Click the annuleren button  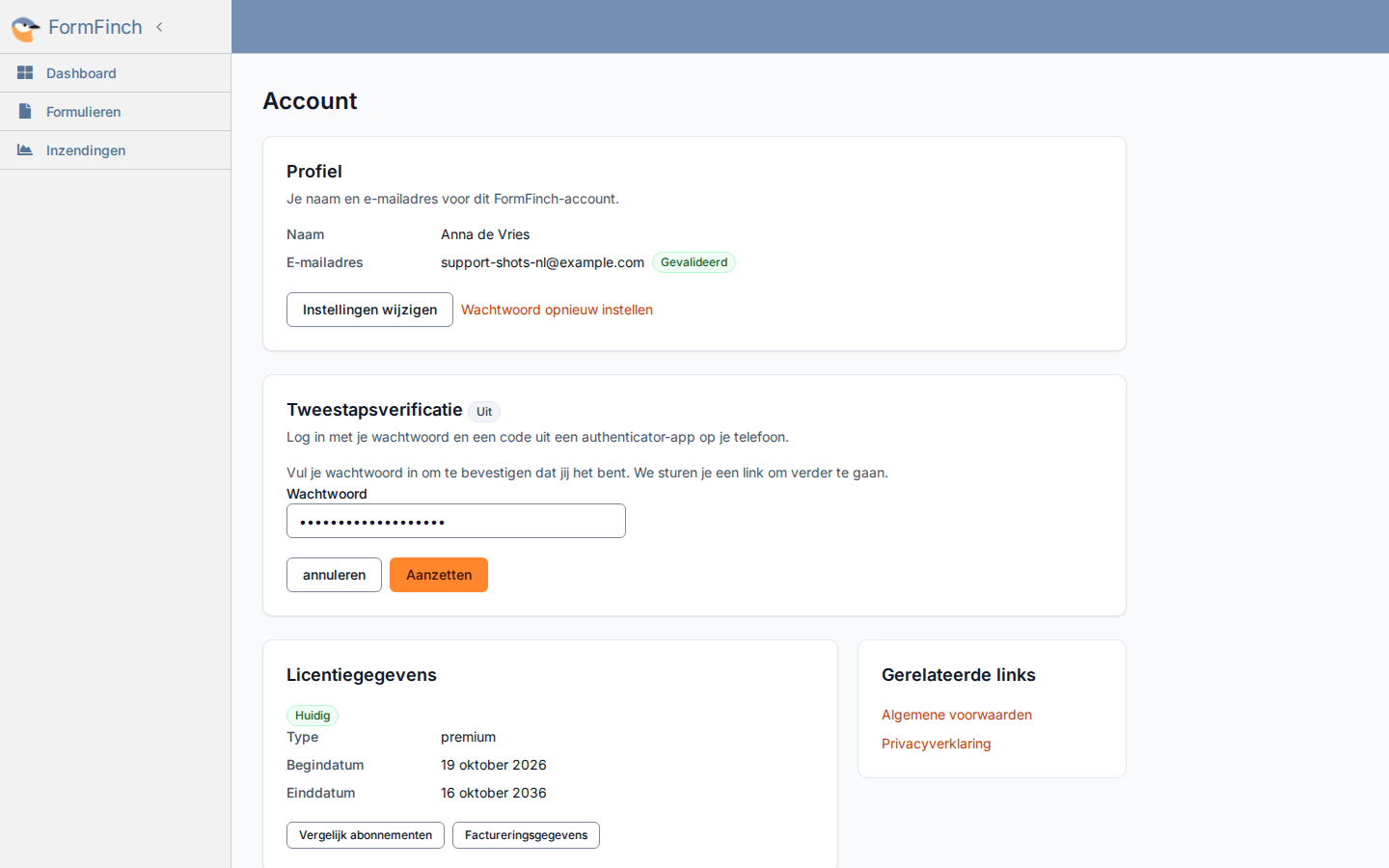click(334, 575)
